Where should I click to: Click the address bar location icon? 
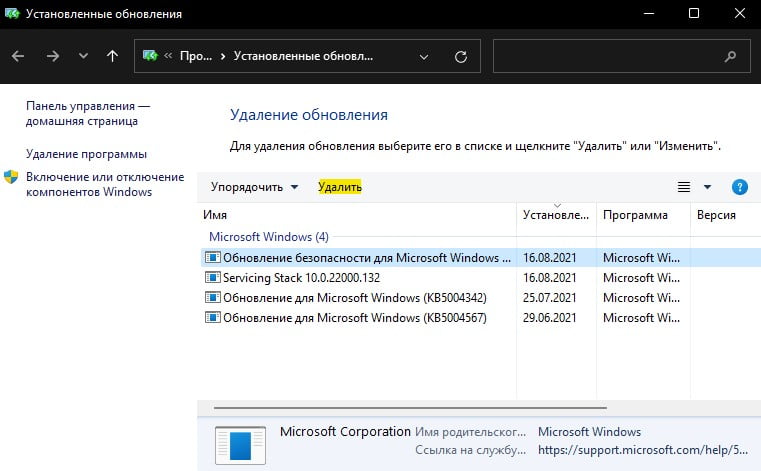pyautogui.click(x=150, y=56)
